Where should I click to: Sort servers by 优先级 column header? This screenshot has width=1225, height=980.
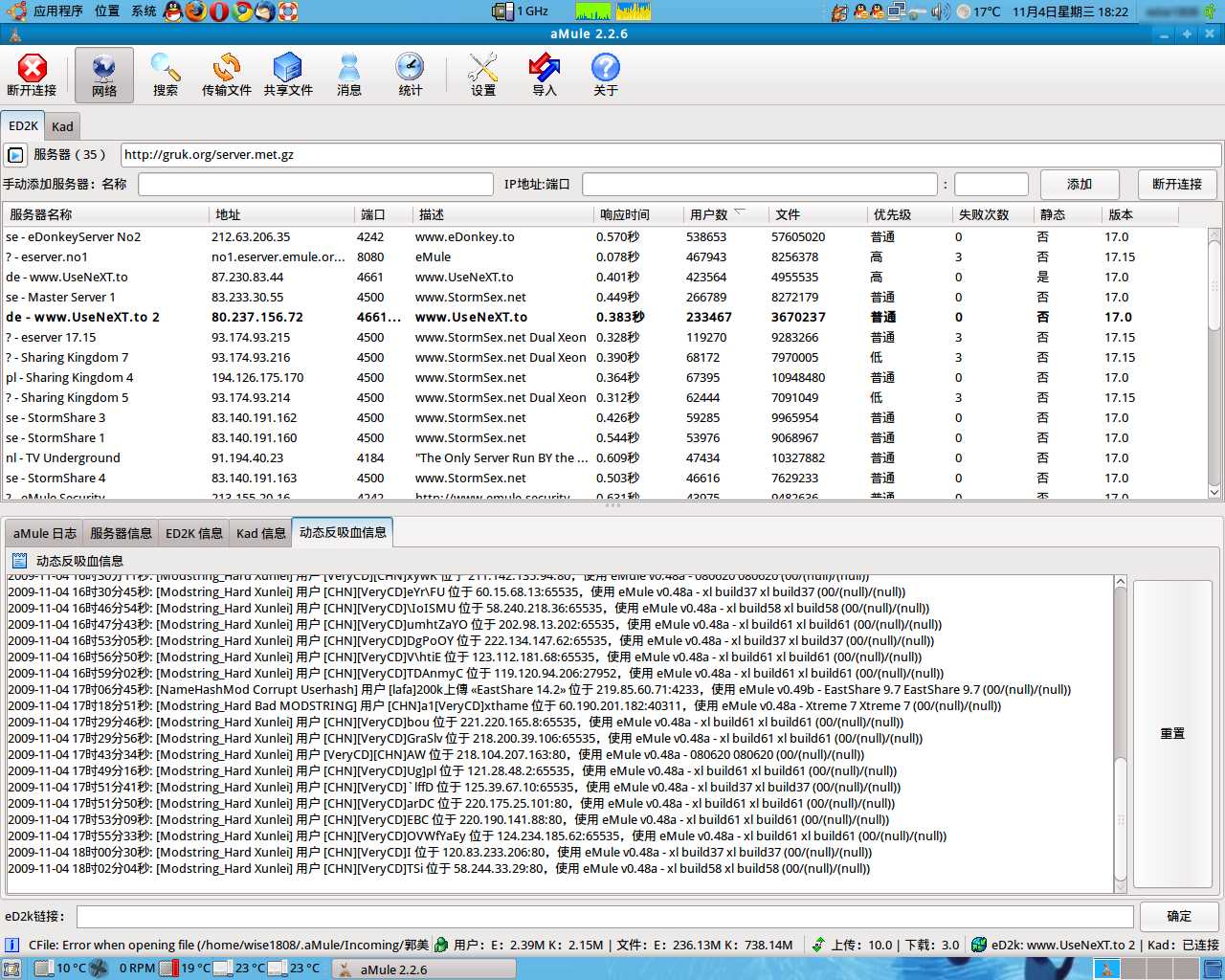pyautogui.click(x=910, y=214)
